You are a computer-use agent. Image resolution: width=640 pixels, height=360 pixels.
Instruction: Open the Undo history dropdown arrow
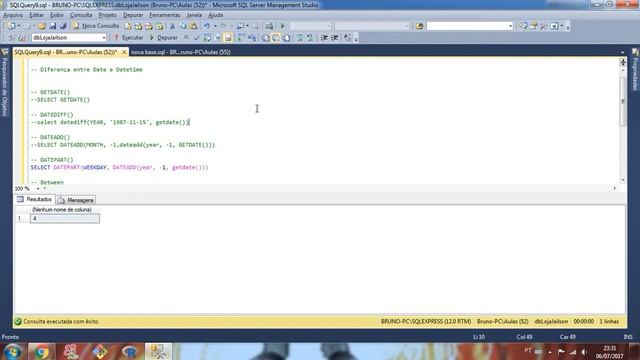215,26
